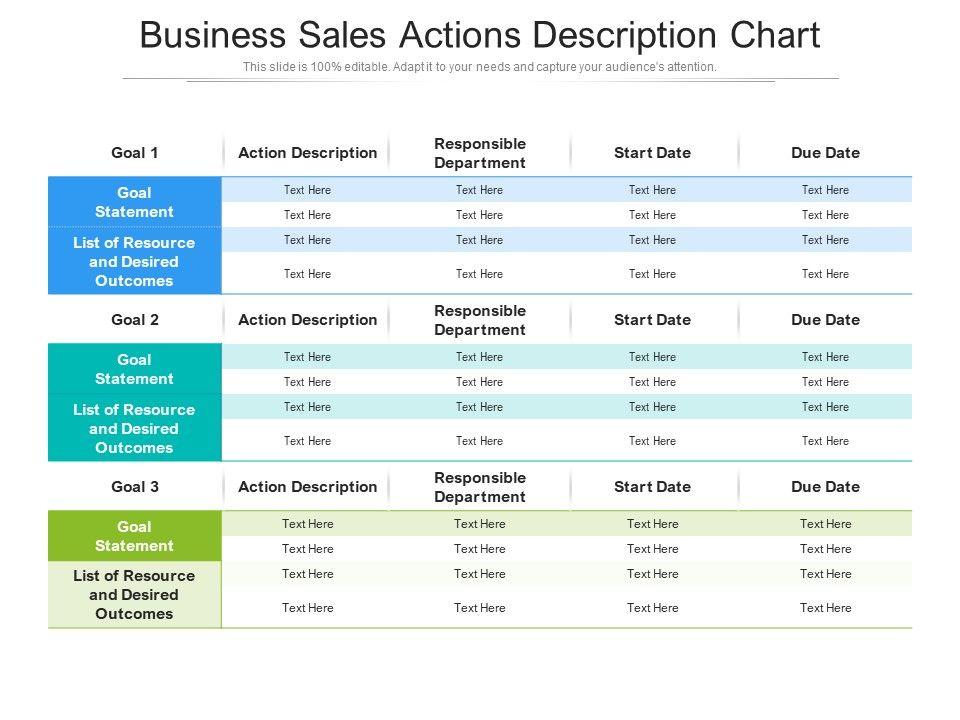Screen dimensions: 960x720
Task: Select "Responsible Department" header in the Goal 2 row
Action: point(480,320)
